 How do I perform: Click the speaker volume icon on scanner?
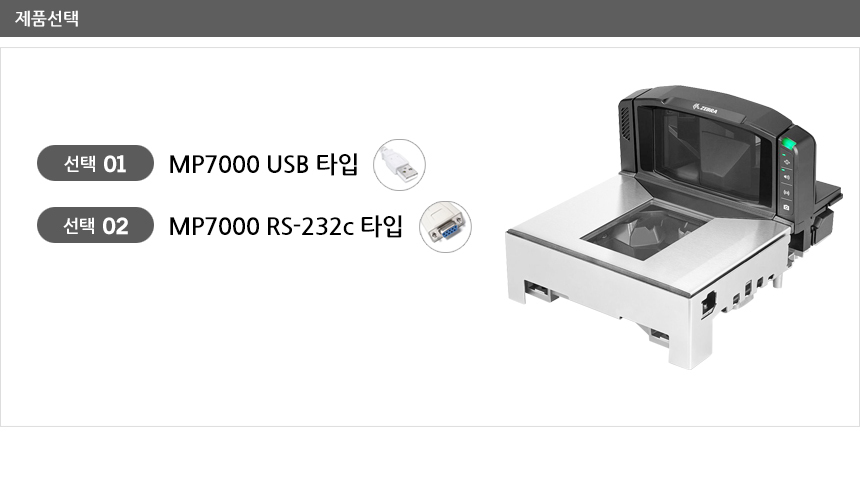(x=787, y=177)
